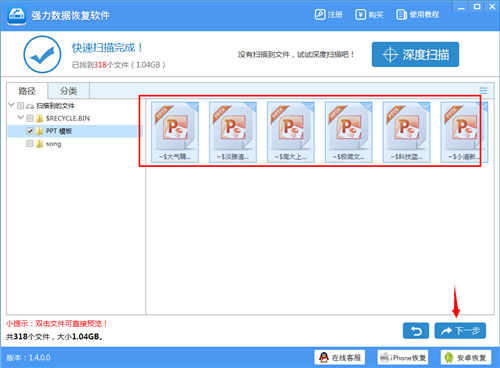Select the first PPTX file thumbnail
The image size is (500, 368).
point(175,132)
